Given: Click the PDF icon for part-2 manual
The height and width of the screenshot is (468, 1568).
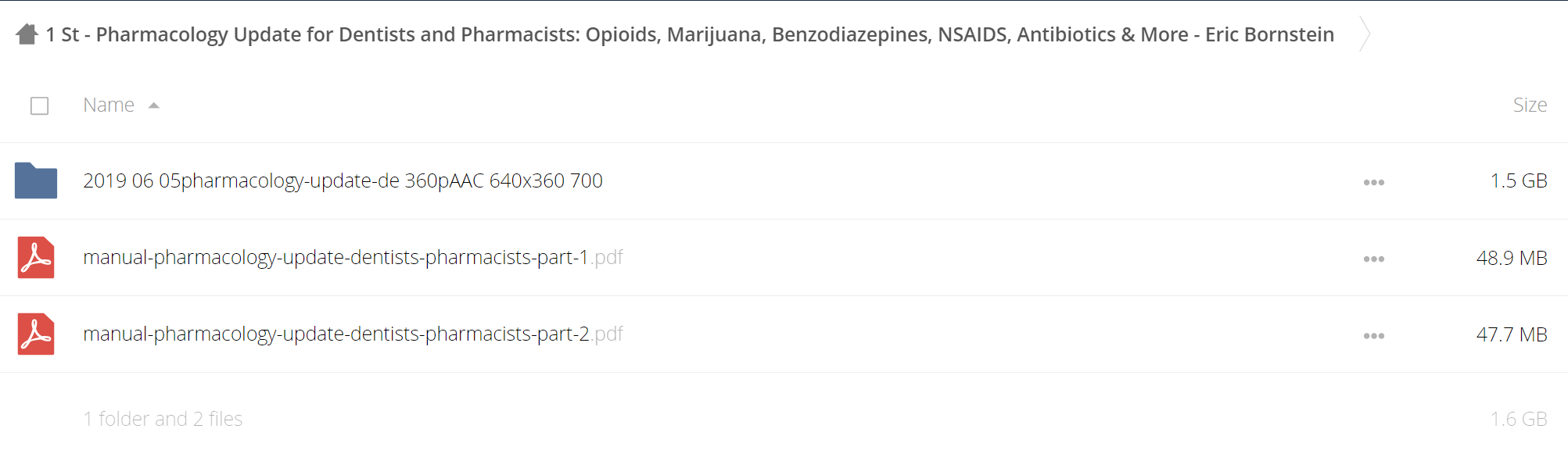Looking at the screenshot, I should coord(36,334).
